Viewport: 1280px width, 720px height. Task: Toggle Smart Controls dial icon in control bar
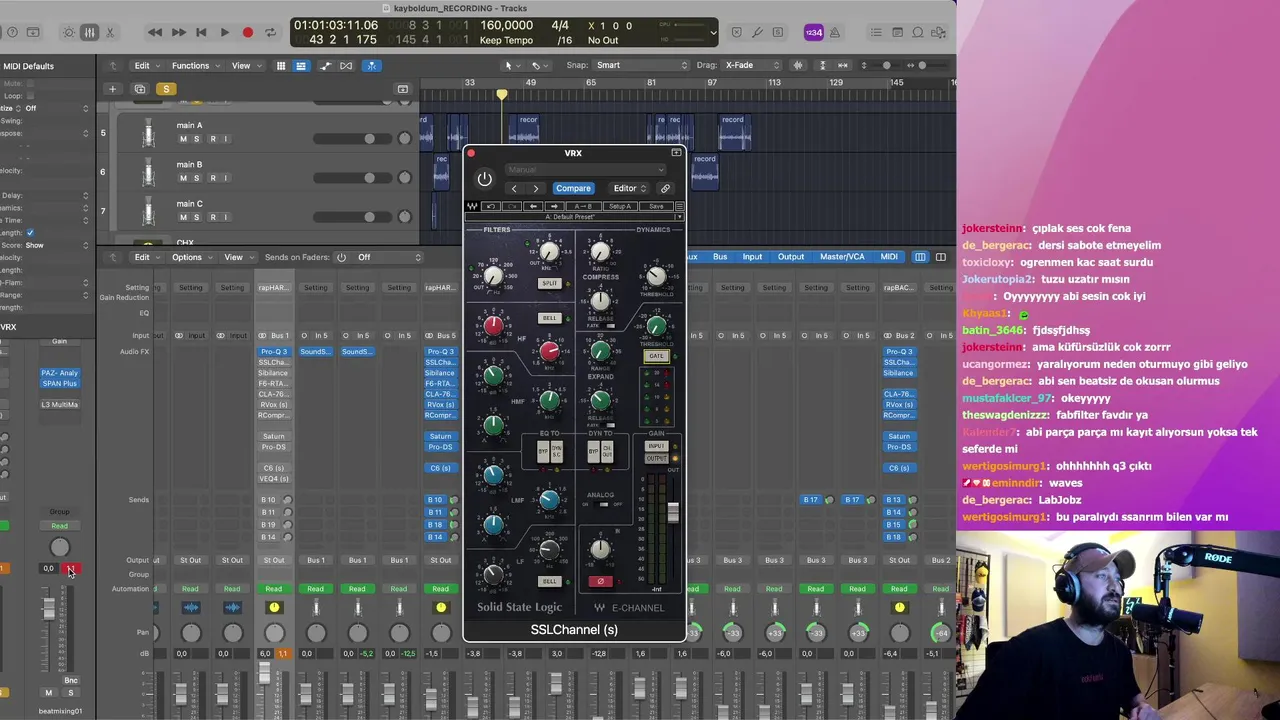(x=68, y=33)
